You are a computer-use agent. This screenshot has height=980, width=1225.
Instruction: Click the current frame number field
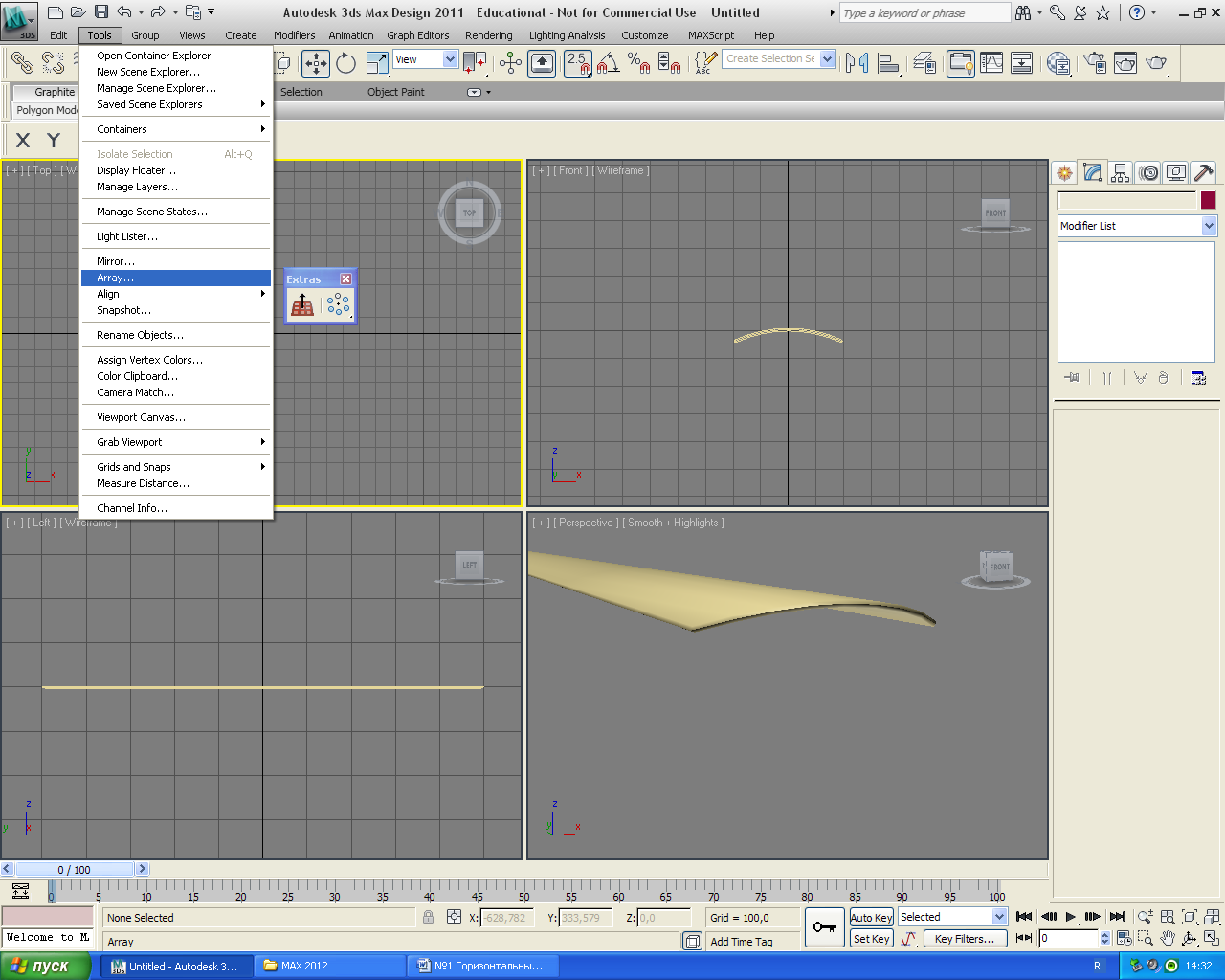tap(1069, 939)
